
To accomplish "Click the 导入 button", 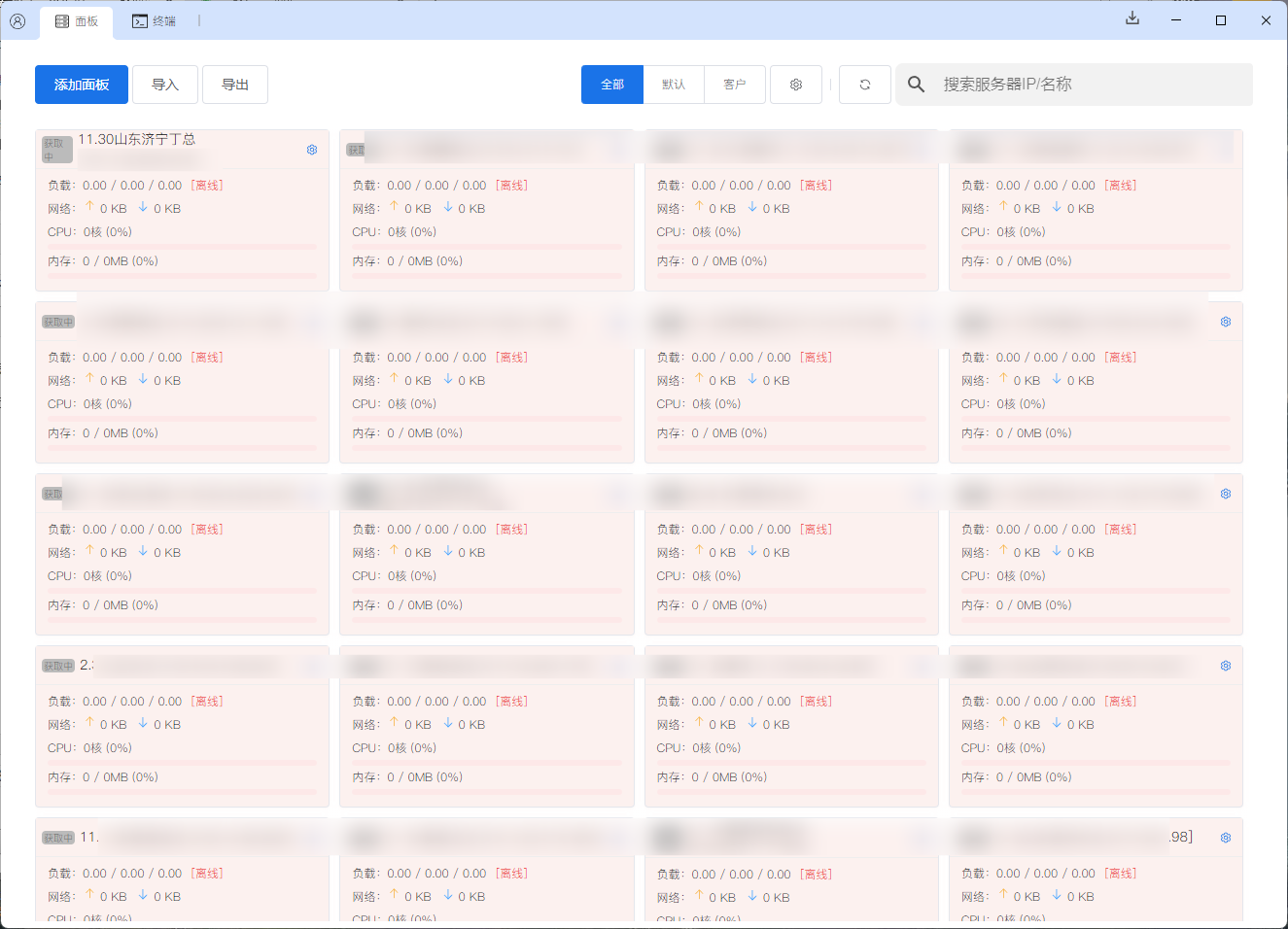I will tap(165, 85).
